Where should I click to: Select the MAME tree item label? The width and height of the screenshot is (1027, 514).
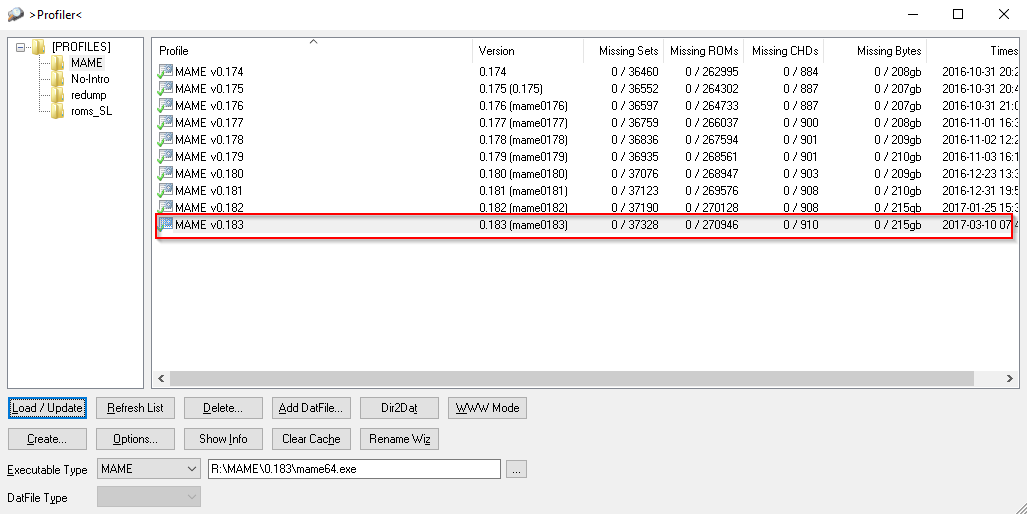(x=86, y=63)
